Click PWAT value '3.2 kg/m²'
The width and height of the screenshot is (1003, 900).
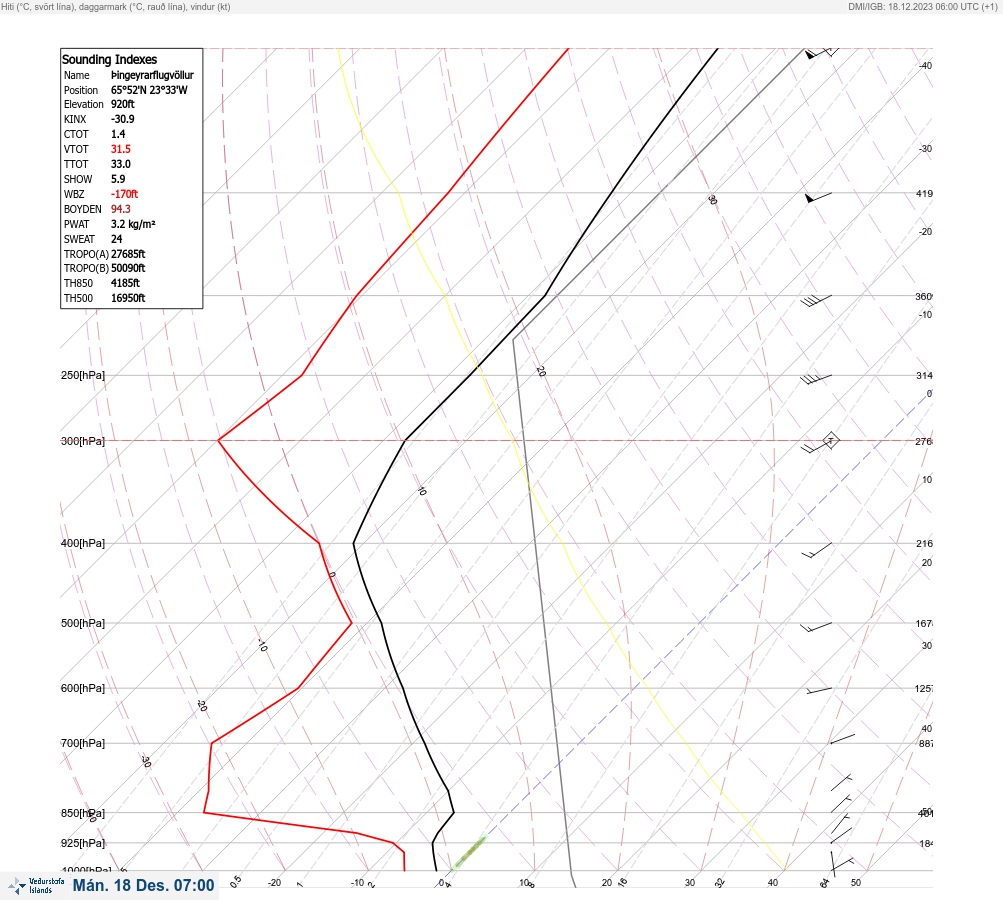(x=133, y=224)
